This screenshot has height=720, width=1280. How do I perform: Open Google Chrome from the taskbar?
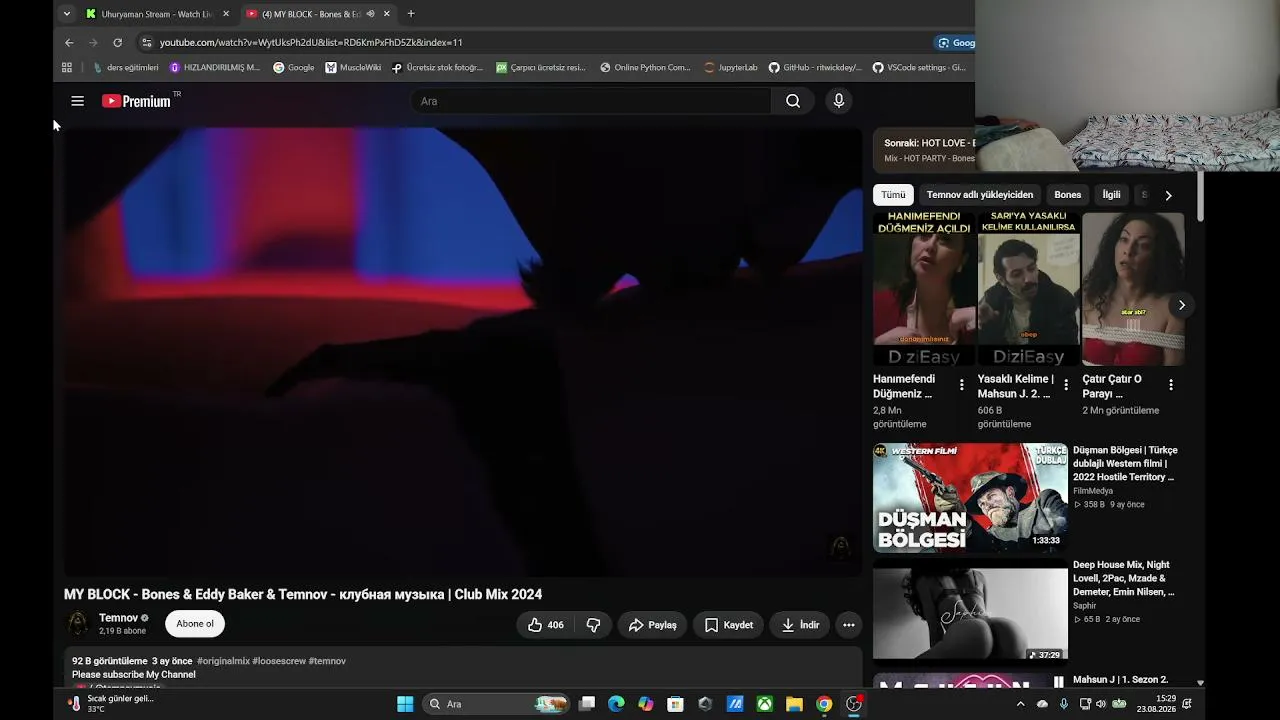click(824, 704)
